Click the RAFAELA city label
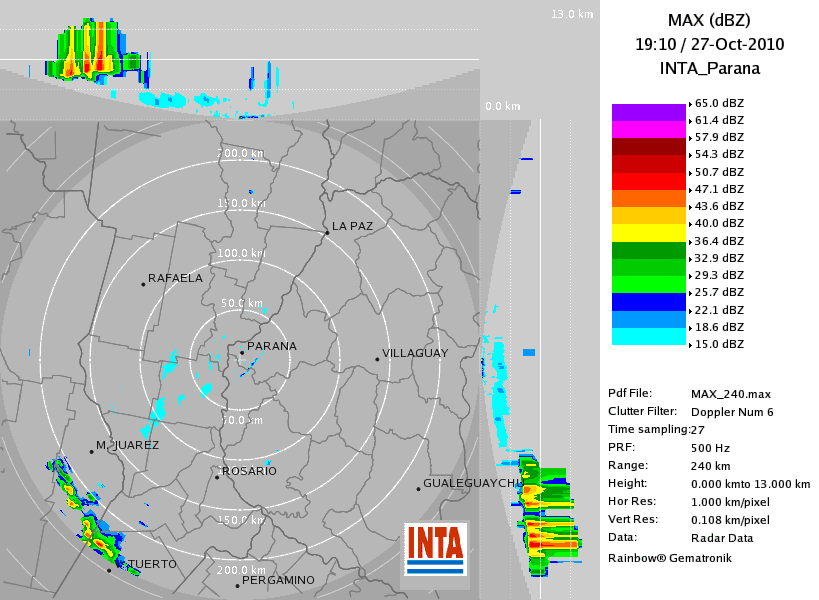 click(x=175, y=278)
